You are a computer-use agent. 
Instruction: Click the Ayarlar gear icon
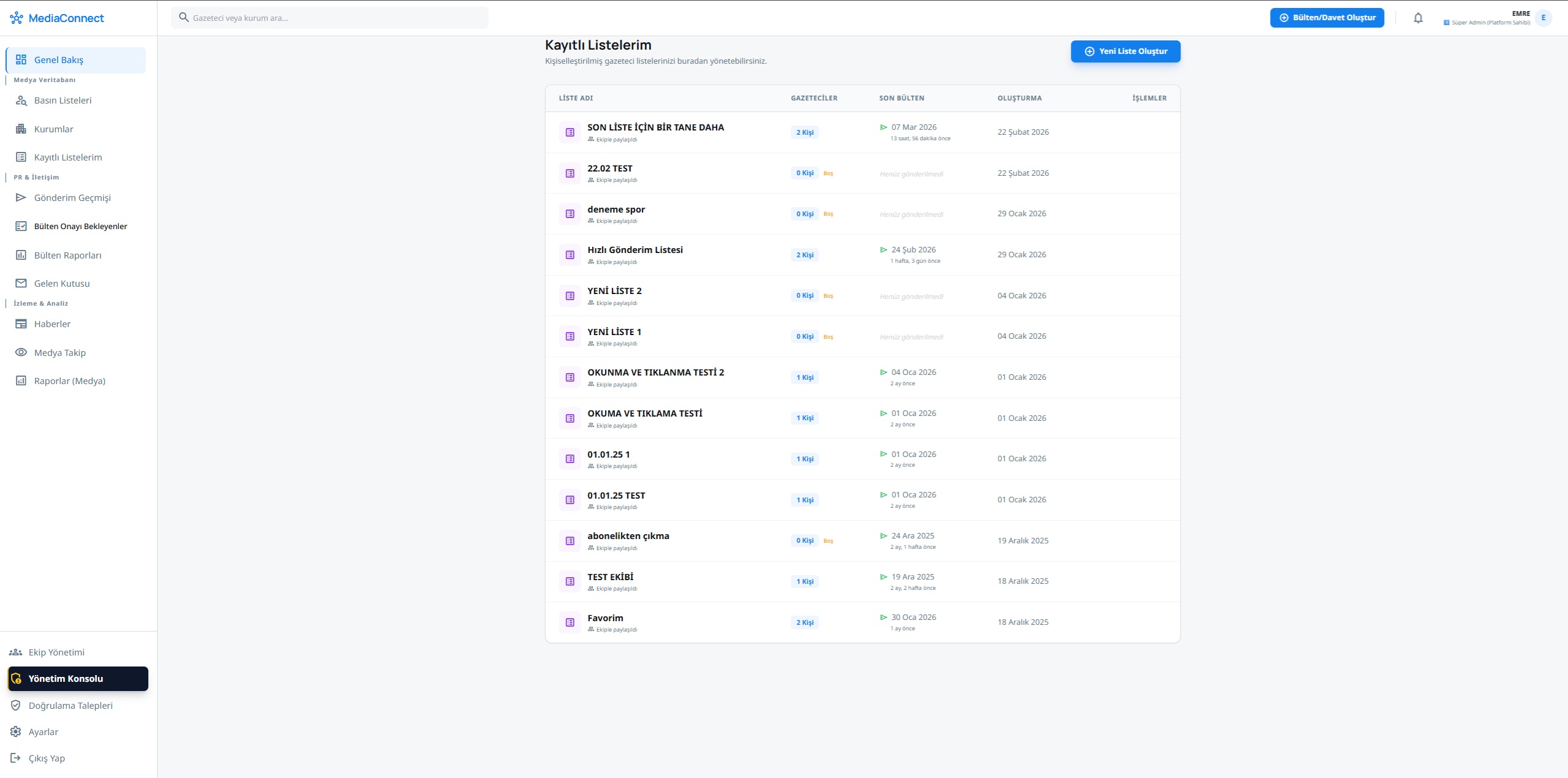[16, 731]
